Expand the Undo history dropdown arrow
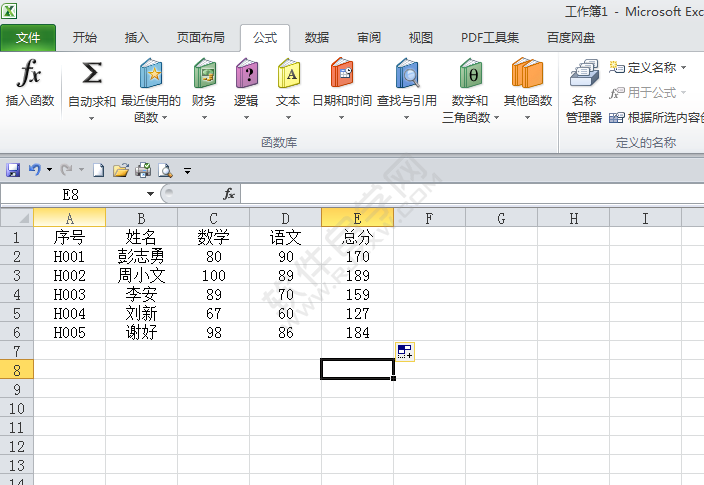Viewport: 704px width, 485px height. [x=49, y=170]
